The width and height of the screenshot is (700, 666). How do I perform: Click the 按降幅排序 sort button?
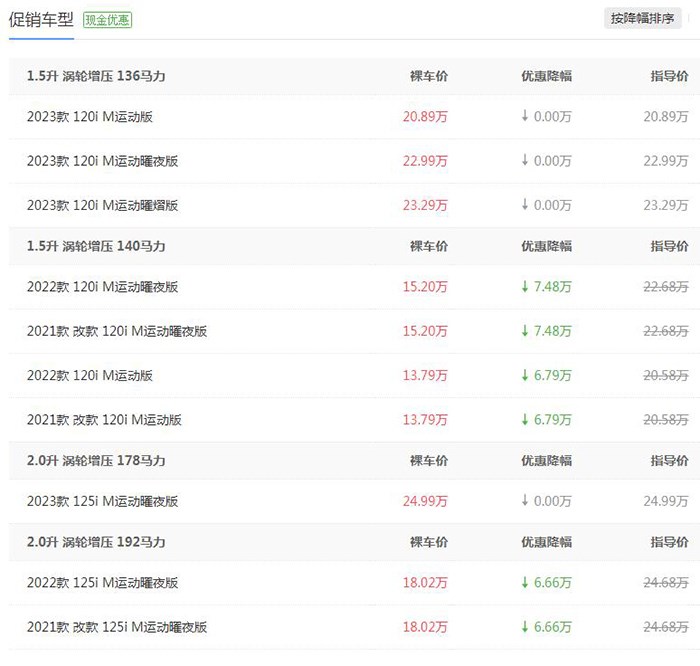(642, 18)
